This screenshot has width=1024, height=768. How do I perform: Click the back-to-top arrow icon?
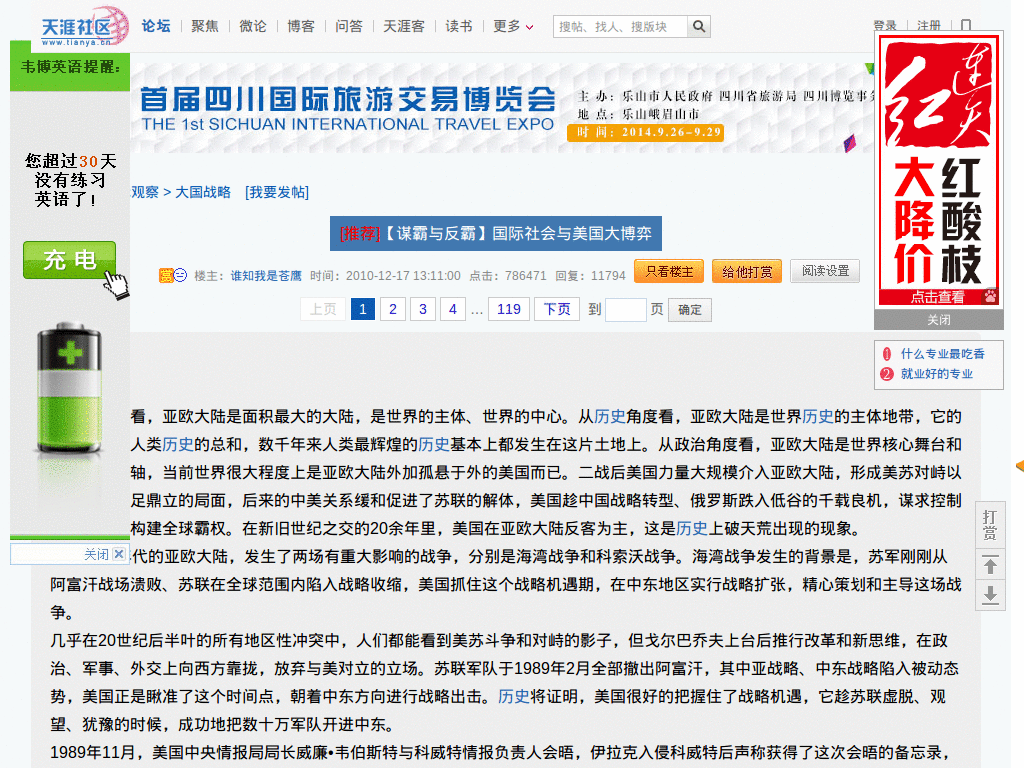click(989, 565)
